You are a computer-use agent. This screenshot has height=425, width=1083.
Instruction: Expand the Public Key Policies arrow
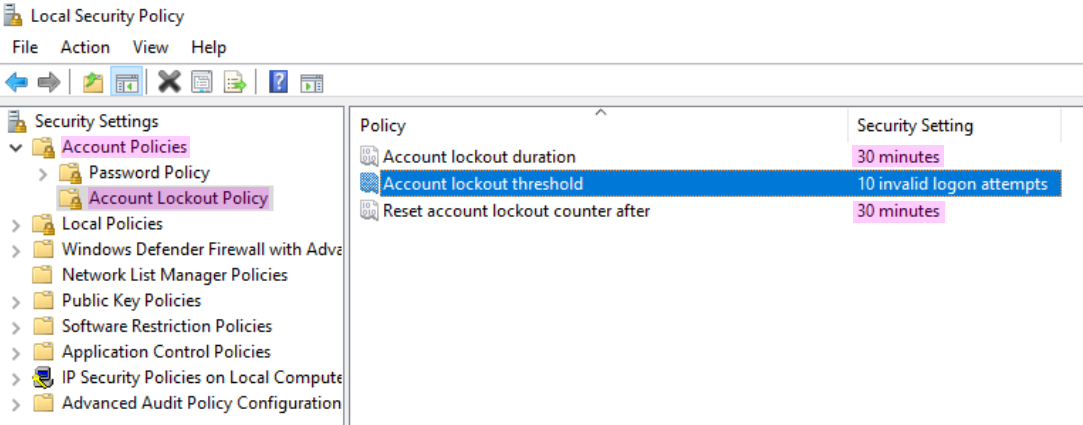[x=17, y=301]
